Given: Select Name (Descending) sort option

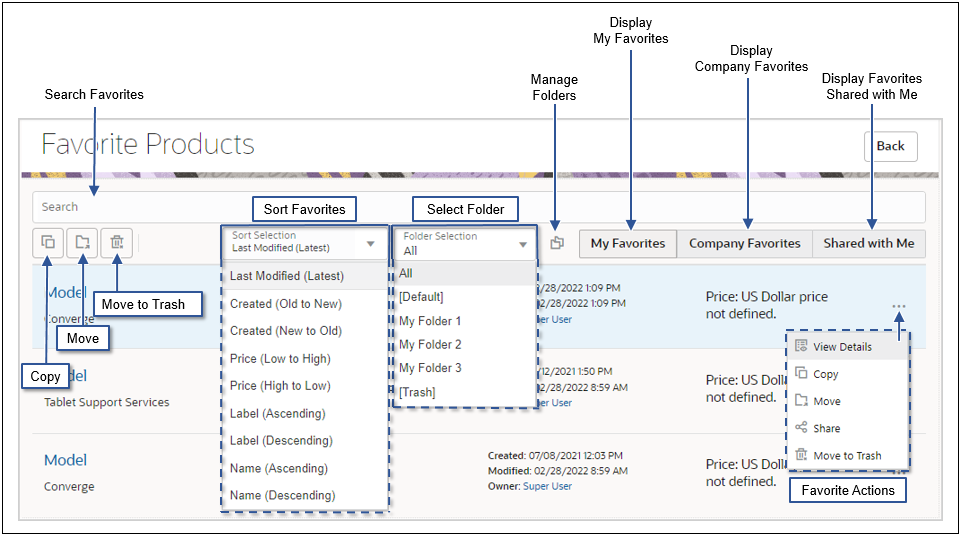Looking at the screenshot, I should [282, 495].
